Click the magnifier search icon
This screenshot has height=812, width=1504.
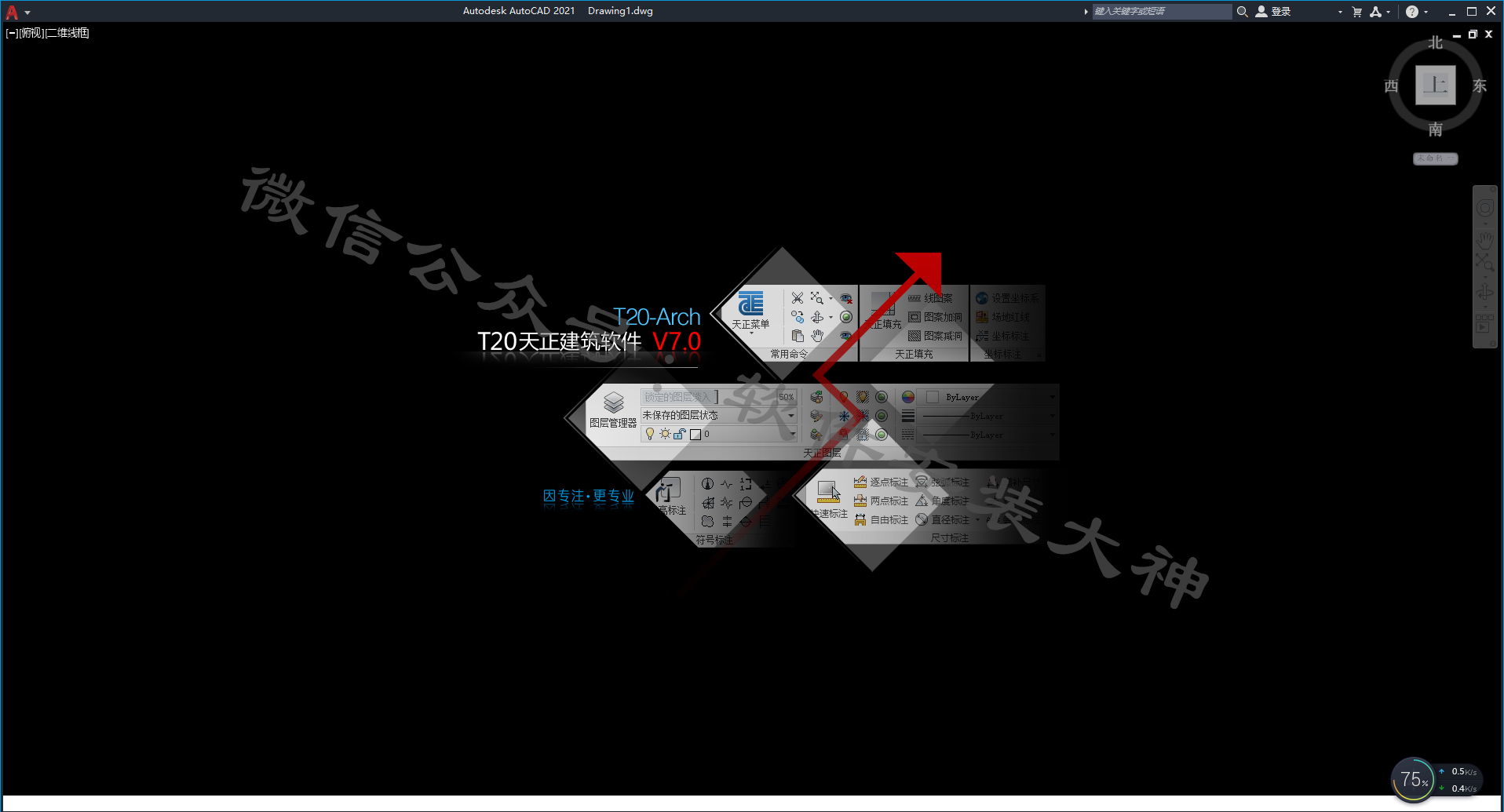(x=1242, y=12)
